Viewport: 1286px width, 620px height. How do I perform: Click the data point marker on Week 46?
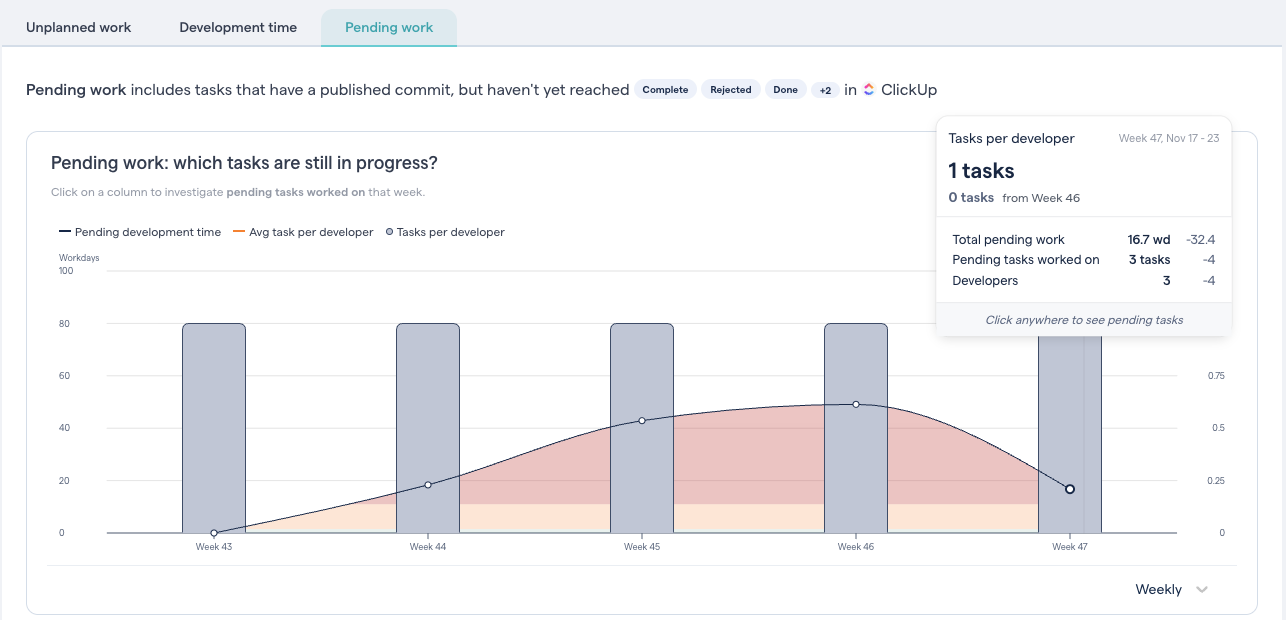(856, 405)
